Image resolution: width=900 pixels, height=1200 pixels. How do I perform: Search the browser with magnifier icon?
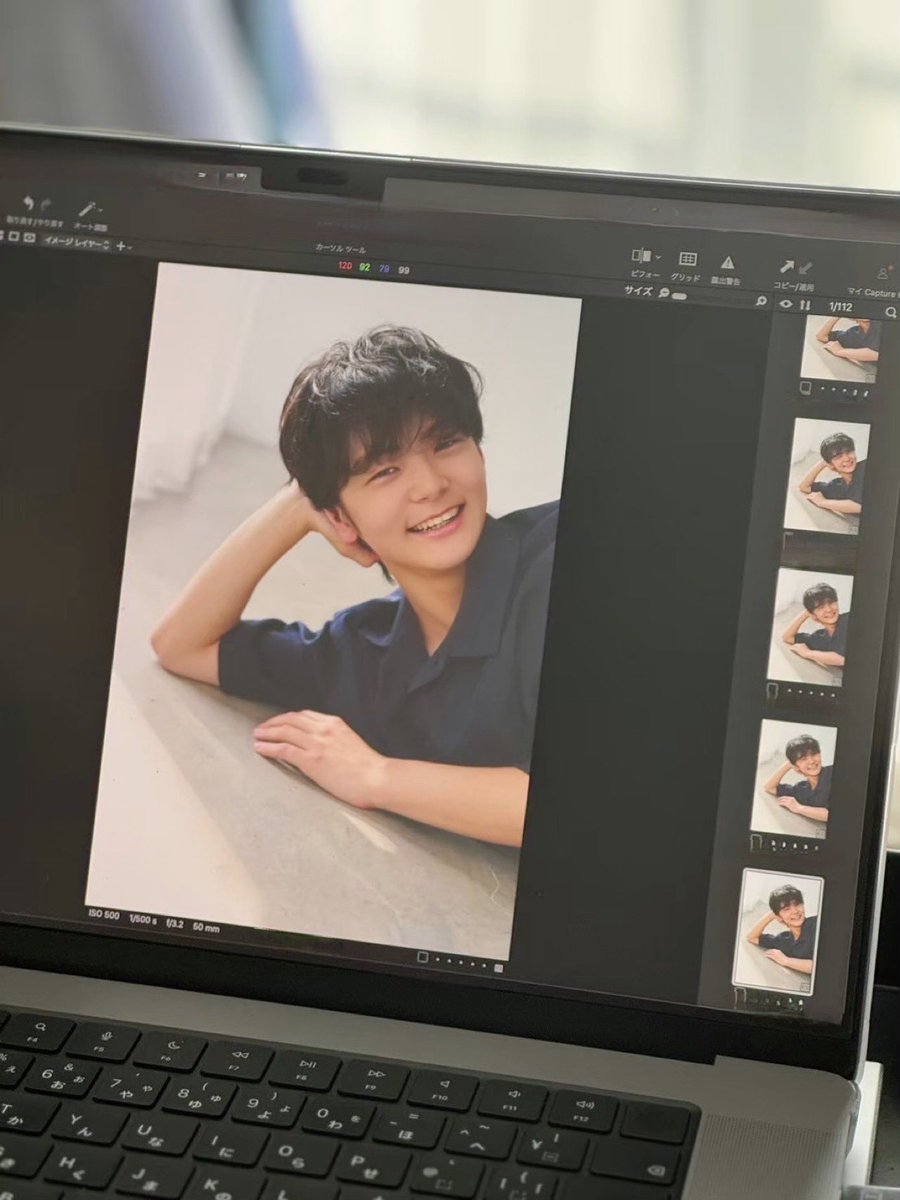point(891,312)
